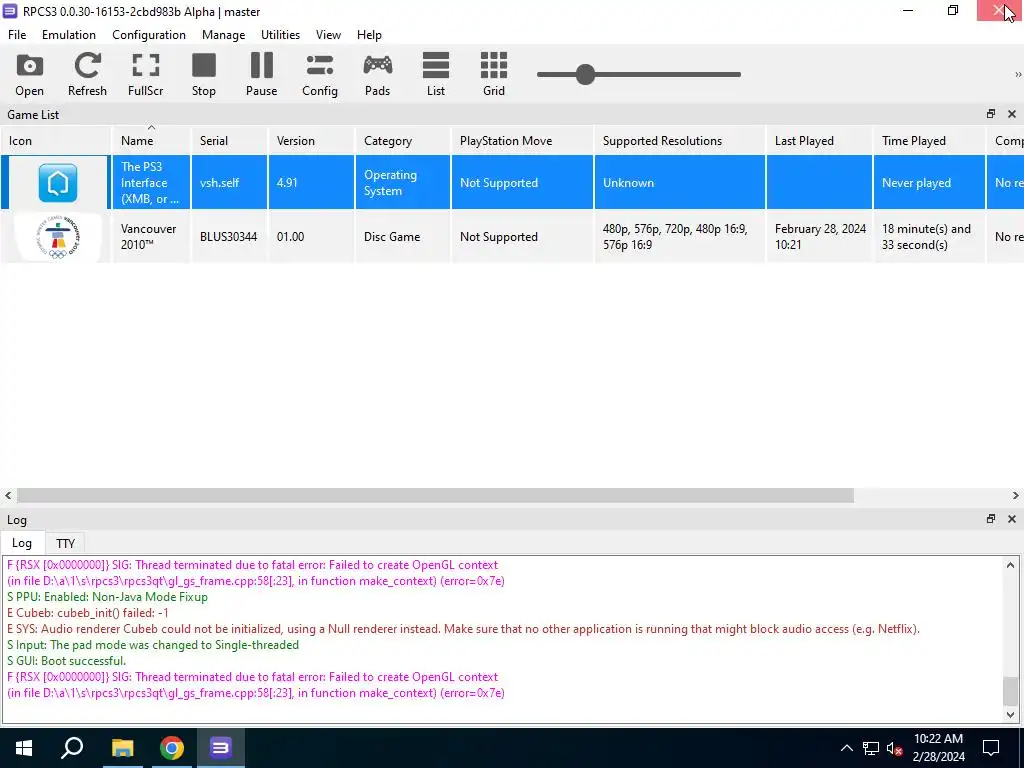Click log scroll down arrow
Screen dimensions: 1024x768
(x=1010, y=714)
